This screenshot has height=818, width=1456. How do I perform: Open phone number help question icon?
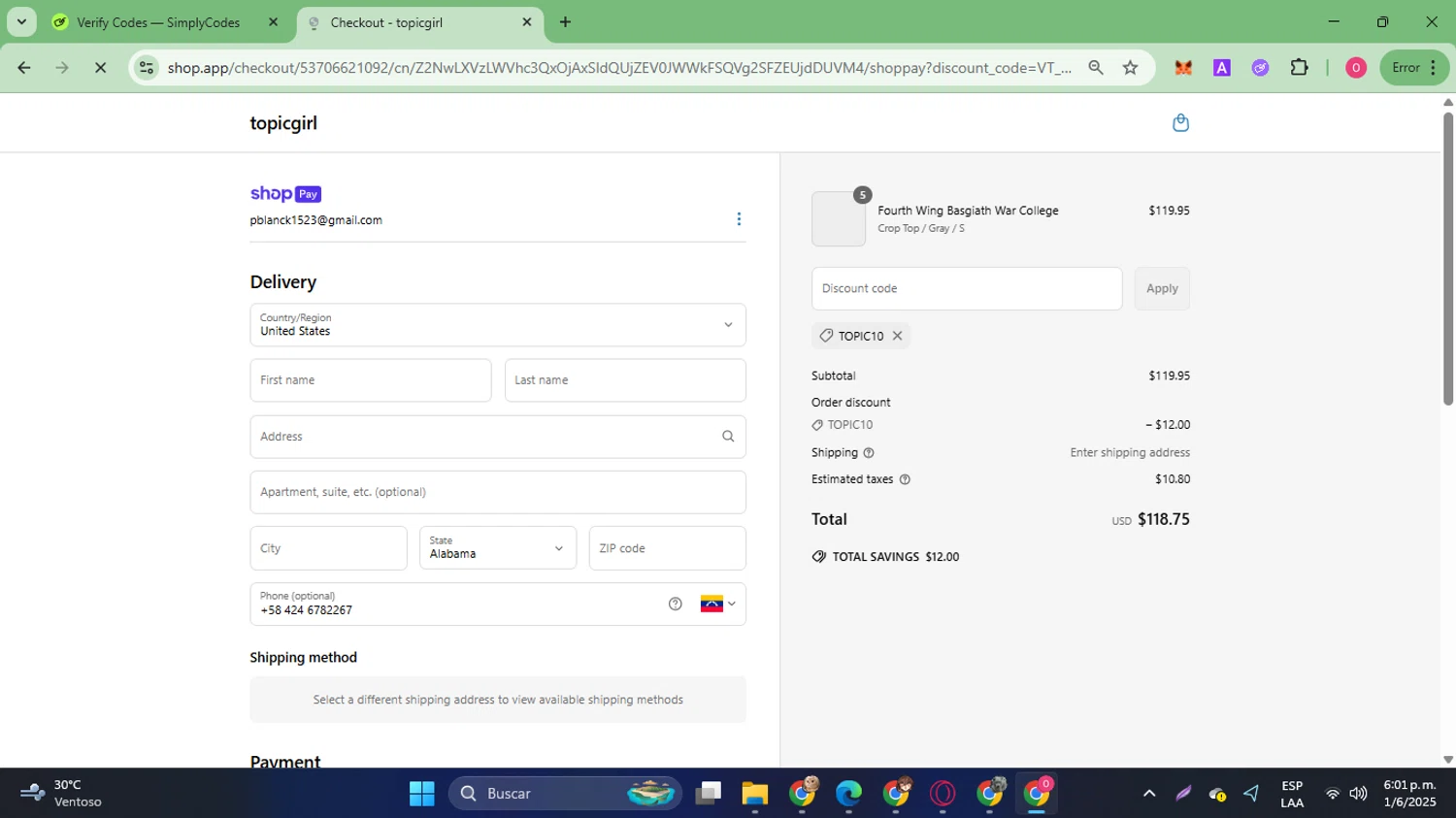click(x=676, y=604)
